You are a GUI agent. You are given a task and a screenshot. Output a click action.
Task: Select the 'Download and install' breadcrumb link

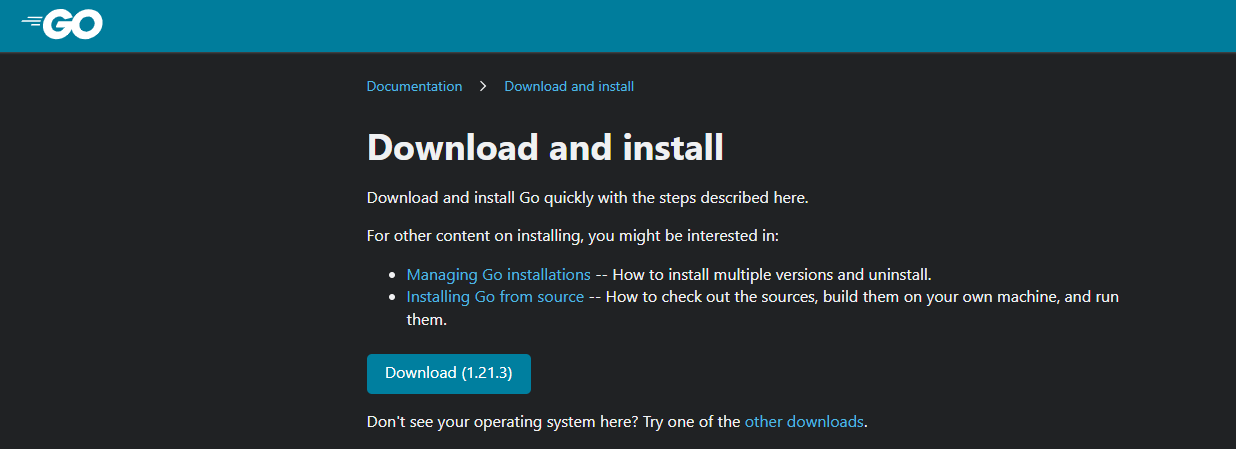tap(569, 86)
